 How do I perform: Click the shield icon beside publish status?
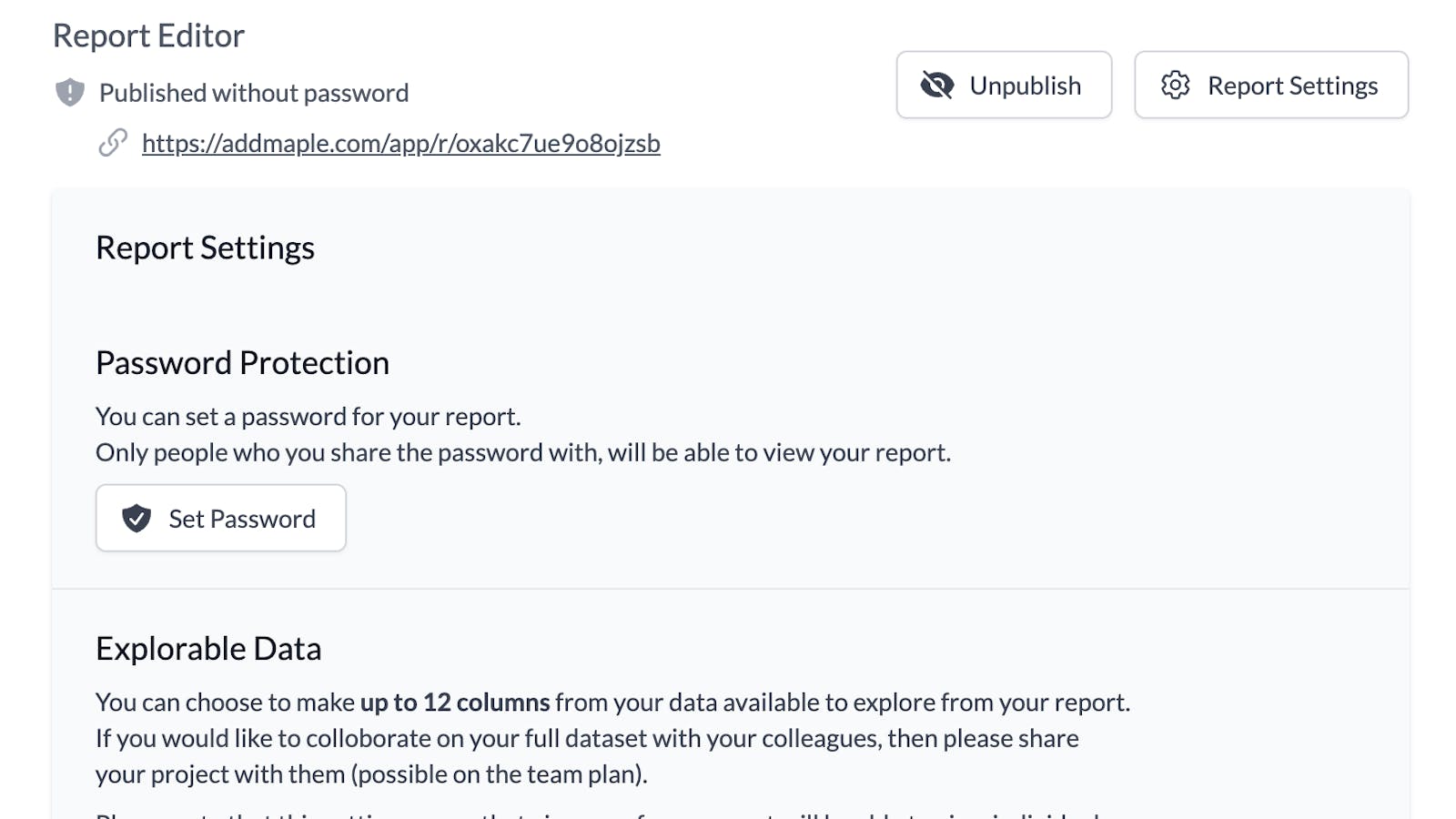click(70, 93)
